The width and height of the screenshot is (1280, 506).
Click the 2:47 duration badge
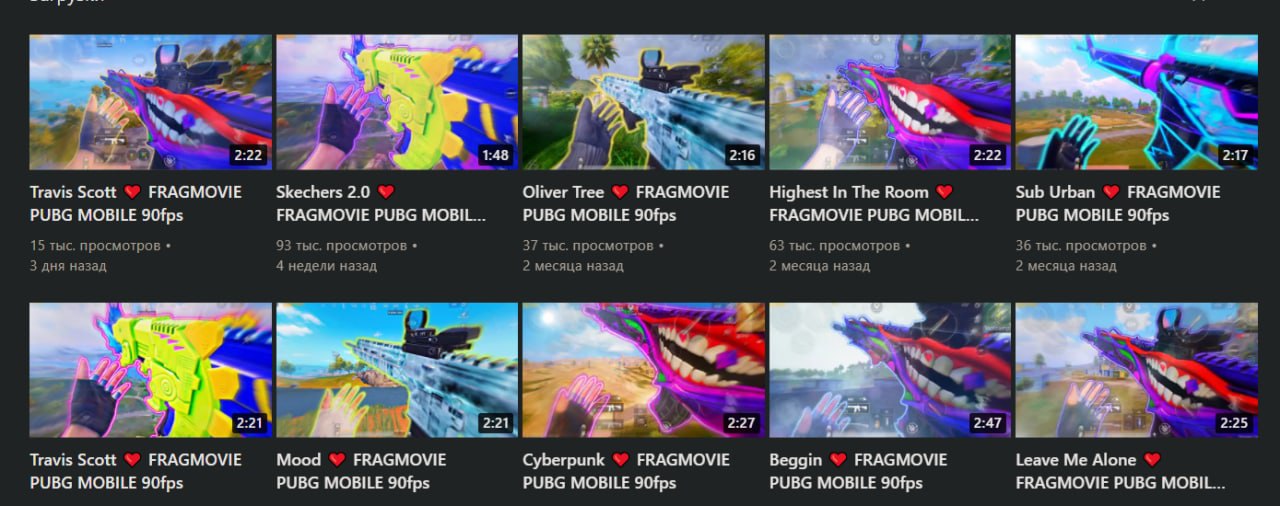tap(987, 423)
